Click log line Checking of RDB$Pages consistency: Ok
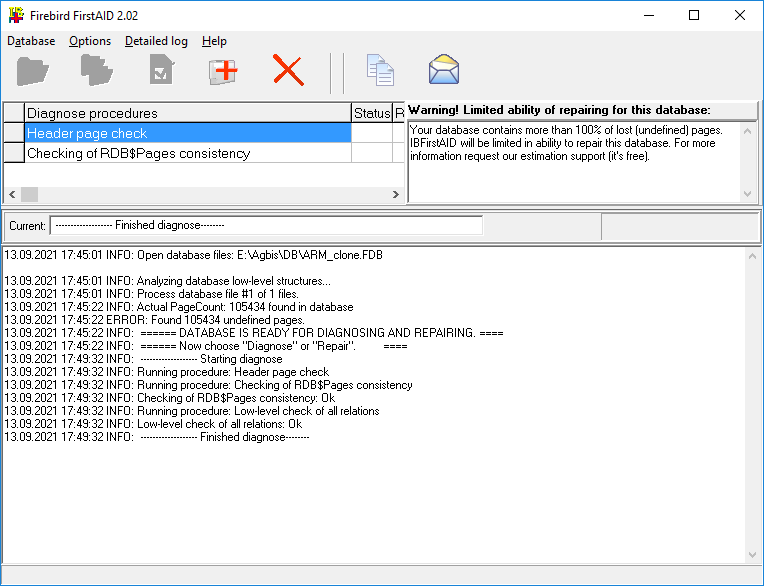The image size is (764, 586). (170, 398)
